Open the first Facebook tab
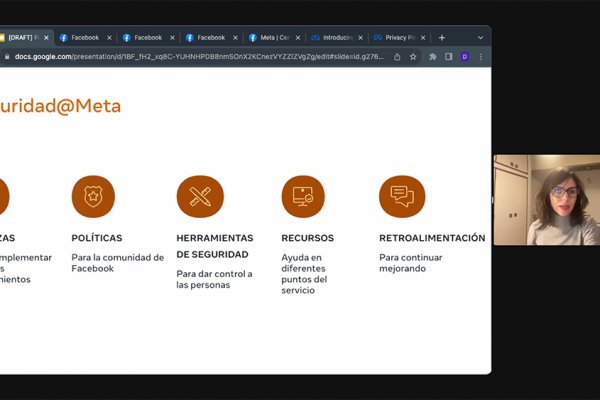 click(x=85, y=38)
